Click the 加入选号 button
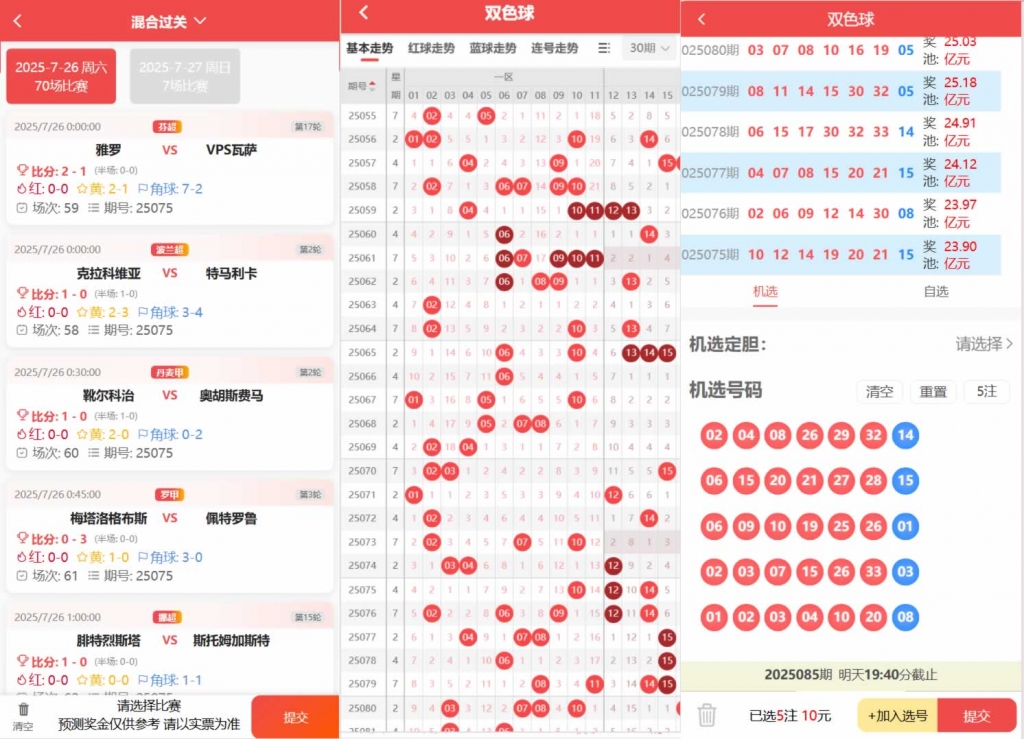The height and width of the screenshot is (739, 1024). [x=897, y=715]
